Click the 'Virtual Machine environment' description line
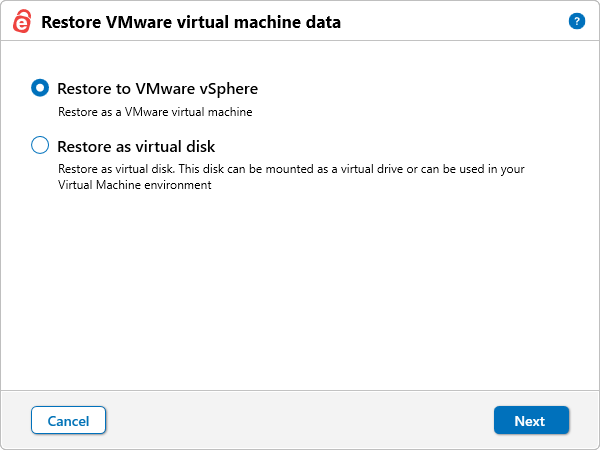 coord(134,185)
